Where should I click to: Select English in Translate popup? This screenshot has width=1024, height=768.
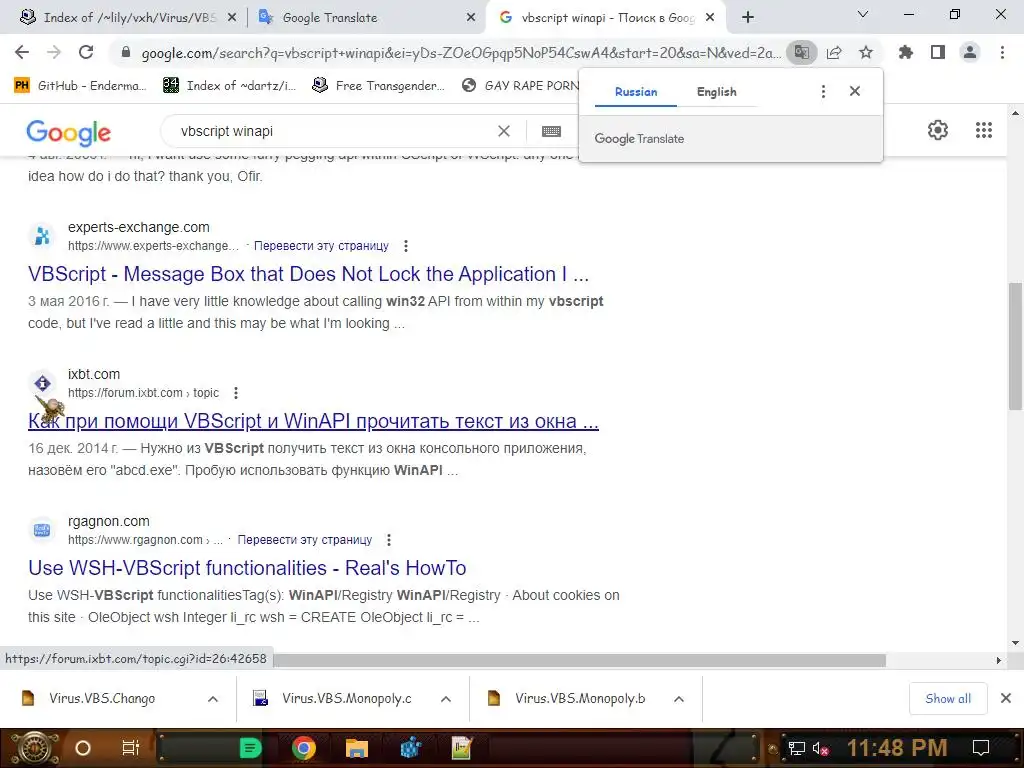tap(716, 92)
